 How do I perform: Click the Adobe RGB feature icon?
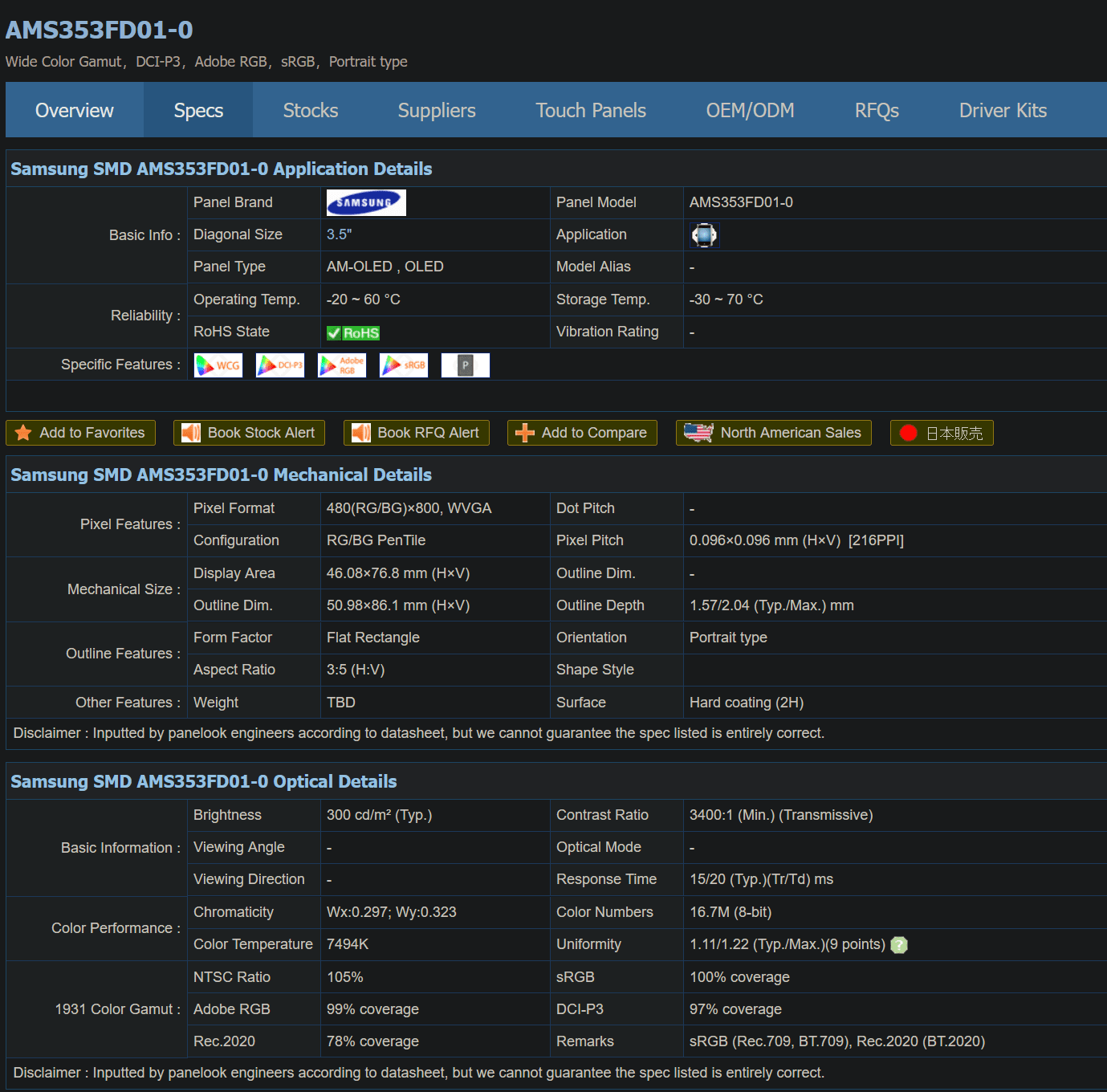(342, 365)
